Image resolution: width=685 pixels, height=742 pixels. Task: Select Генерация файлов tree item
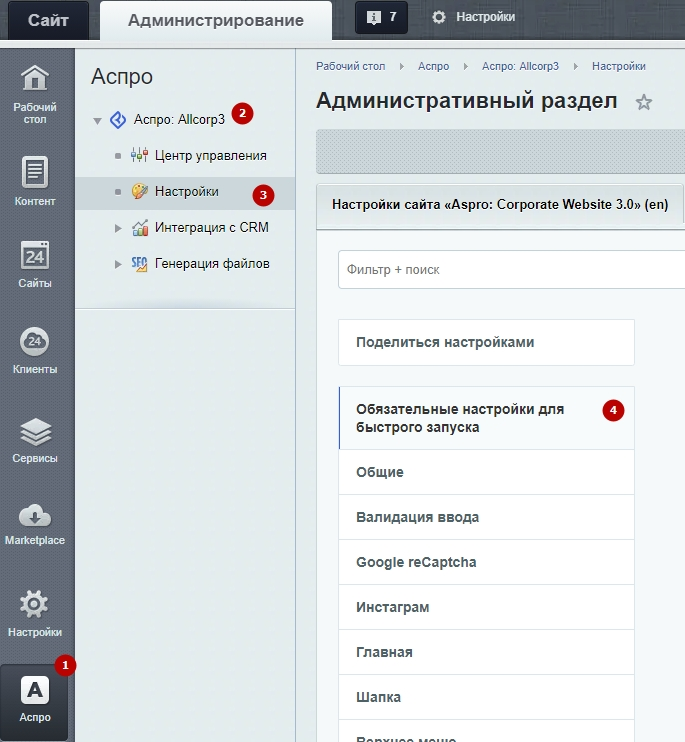[x=212, y=264]
